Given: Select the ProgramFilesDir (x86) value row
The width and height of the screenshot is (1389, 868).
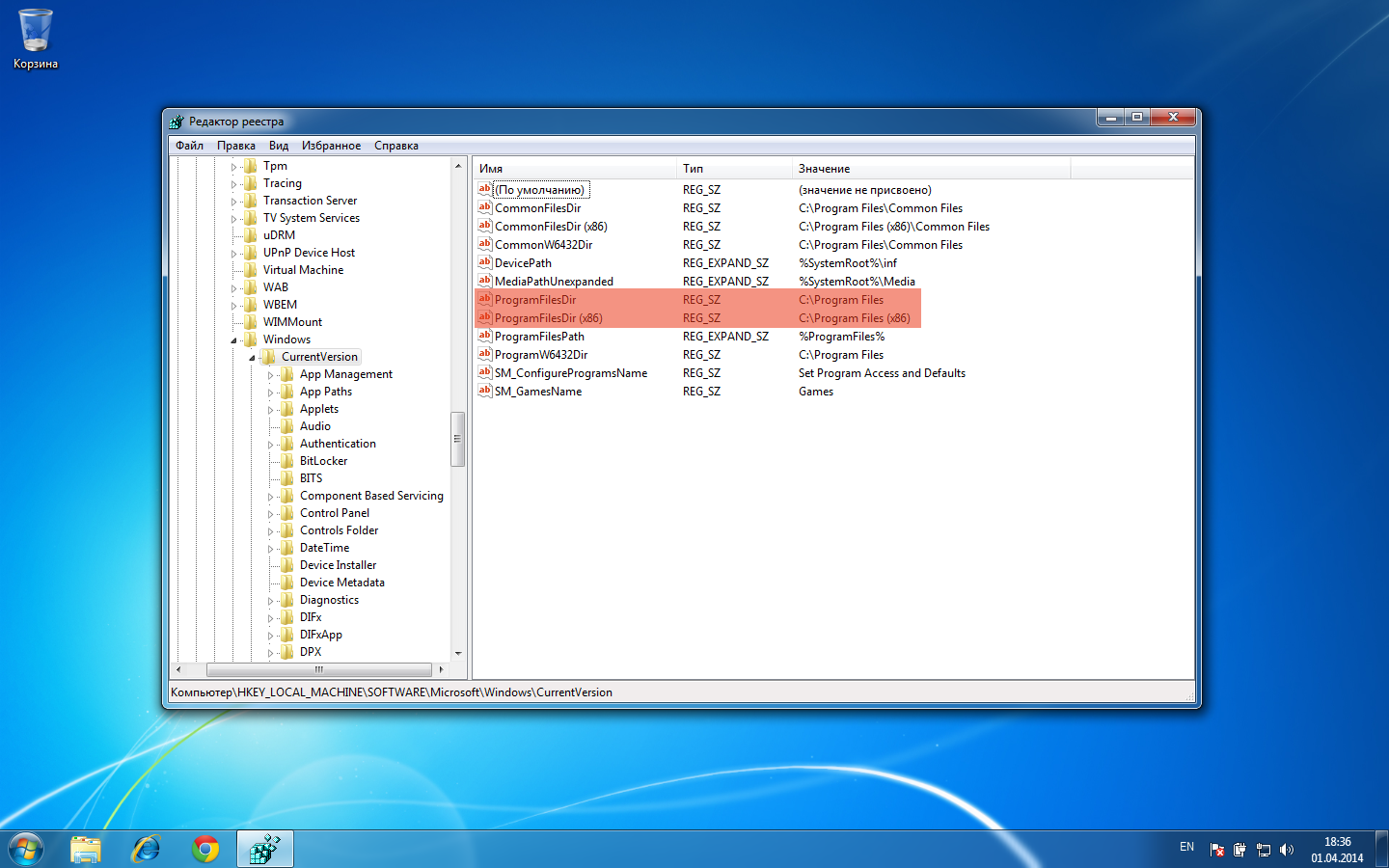Looking at the screenshot, I should click(548, 318).
